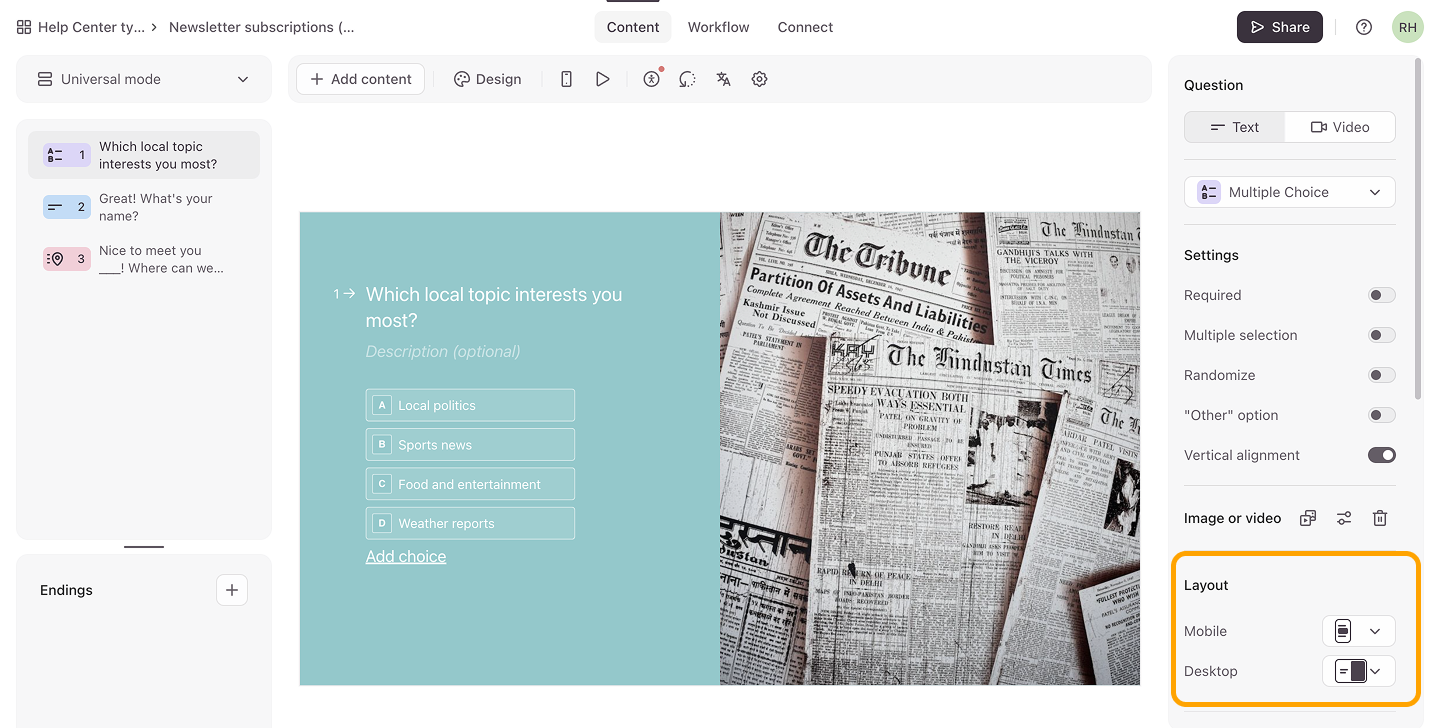
Task: Delete the image with the trash icon
Action: [1380, 518]
